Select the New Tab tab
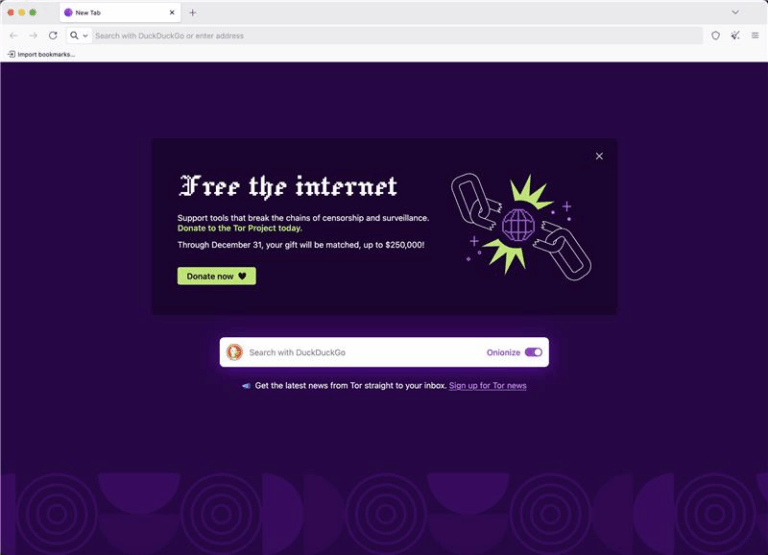 [120, 12]
